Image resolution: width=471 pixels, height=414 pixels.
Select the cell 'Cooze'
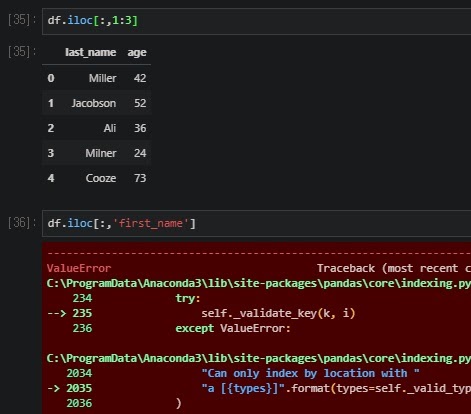(101, 178)
